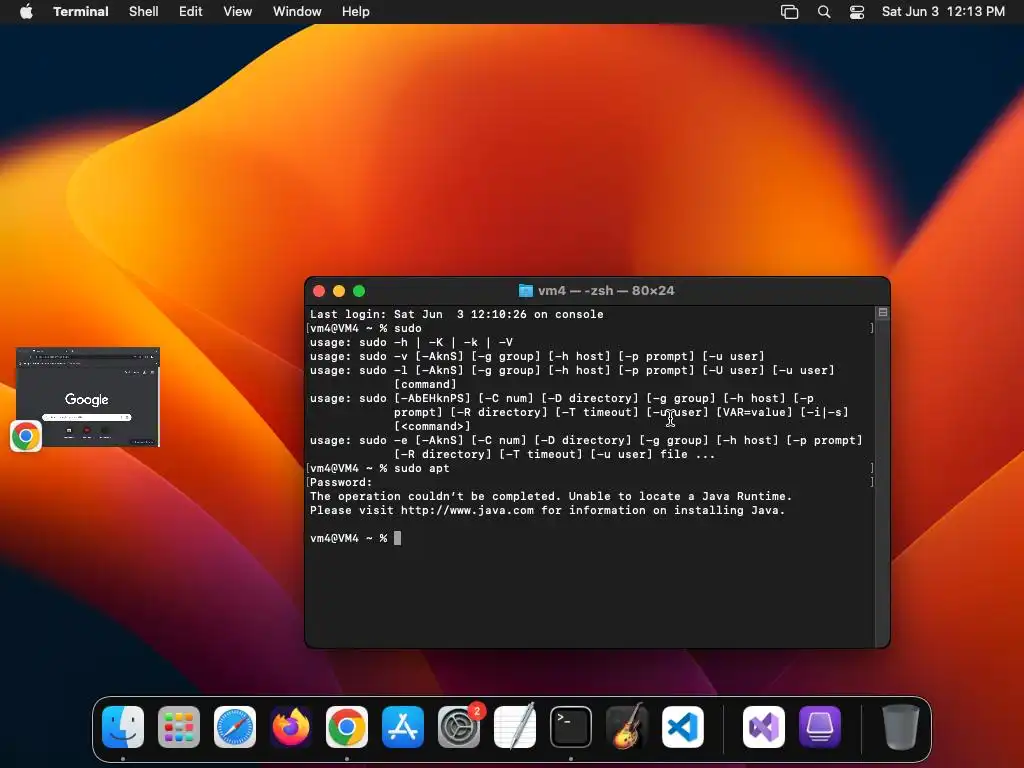This screenshot has height=768, width=1024.
Task: Click the Terminal scrollback marker icon
Action: pos(883,313)
